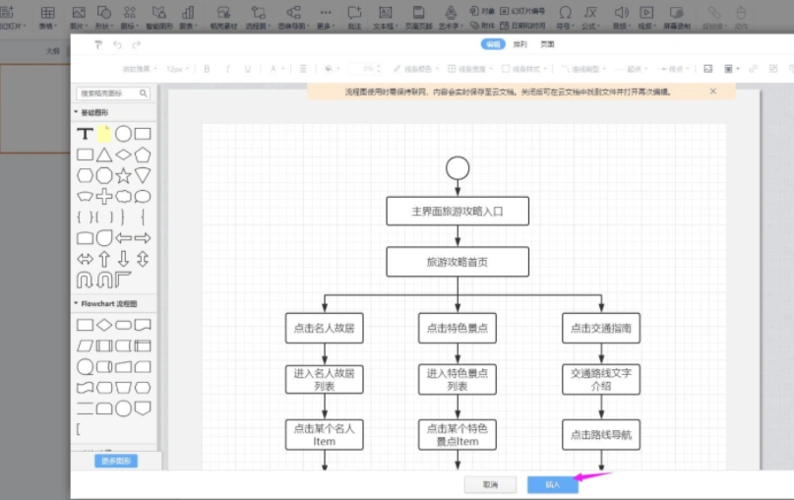Image resolution: width=794 pixels, height=500 pixels.
Task: Choose the triangle basic shape
Action: coord(104,155)
